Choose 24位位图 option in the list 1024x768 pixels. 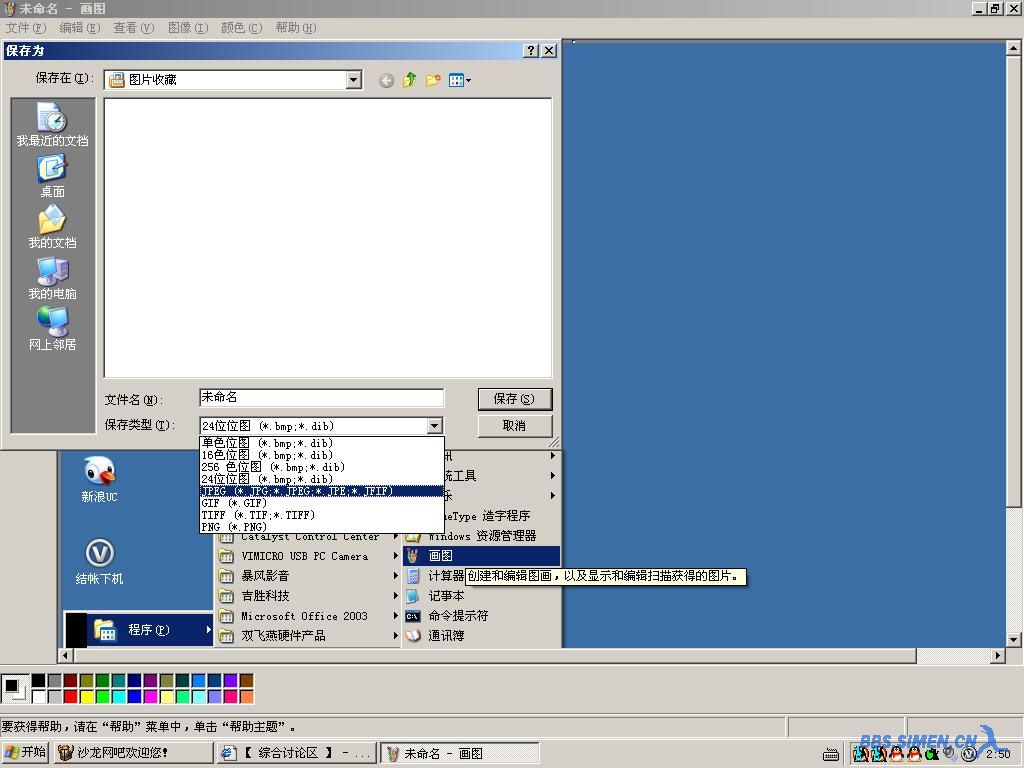tap(321, 479)
